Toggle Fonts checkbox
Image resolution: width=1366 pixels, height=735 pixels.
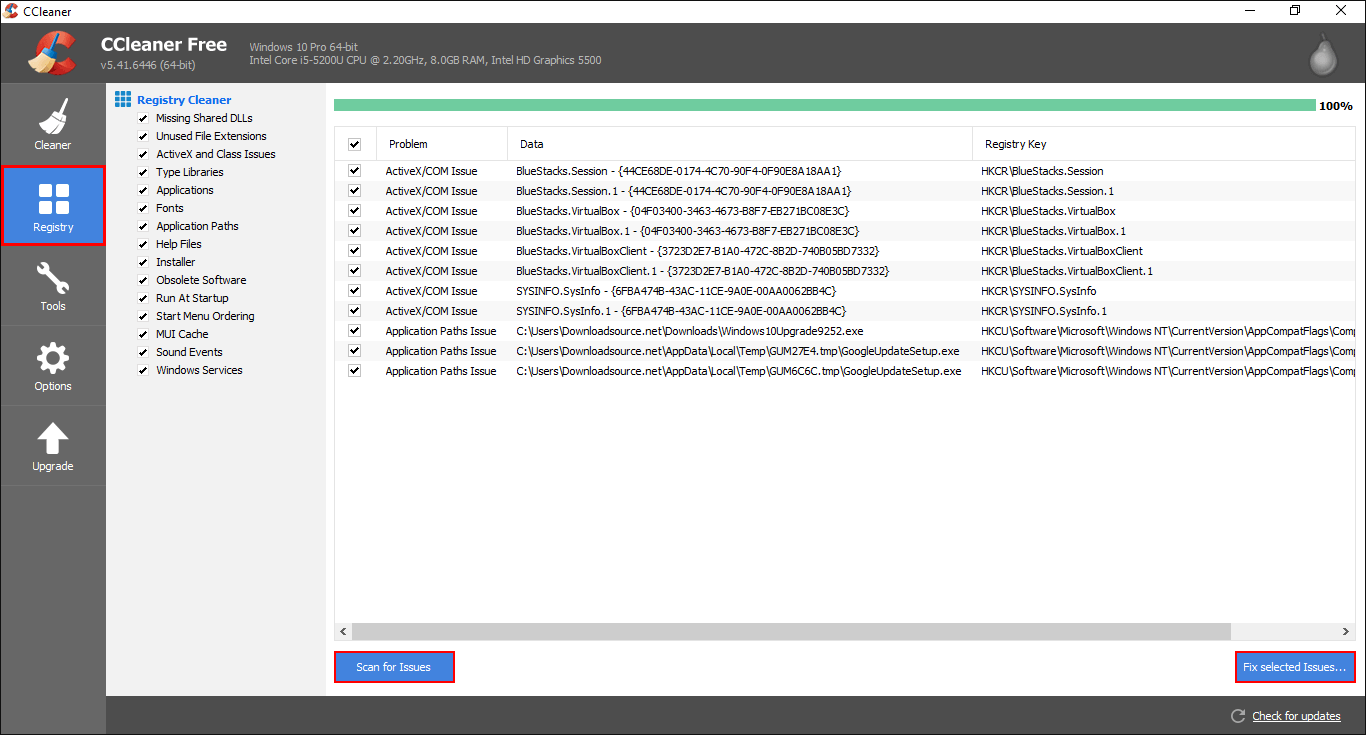click(x=143, y=208)
